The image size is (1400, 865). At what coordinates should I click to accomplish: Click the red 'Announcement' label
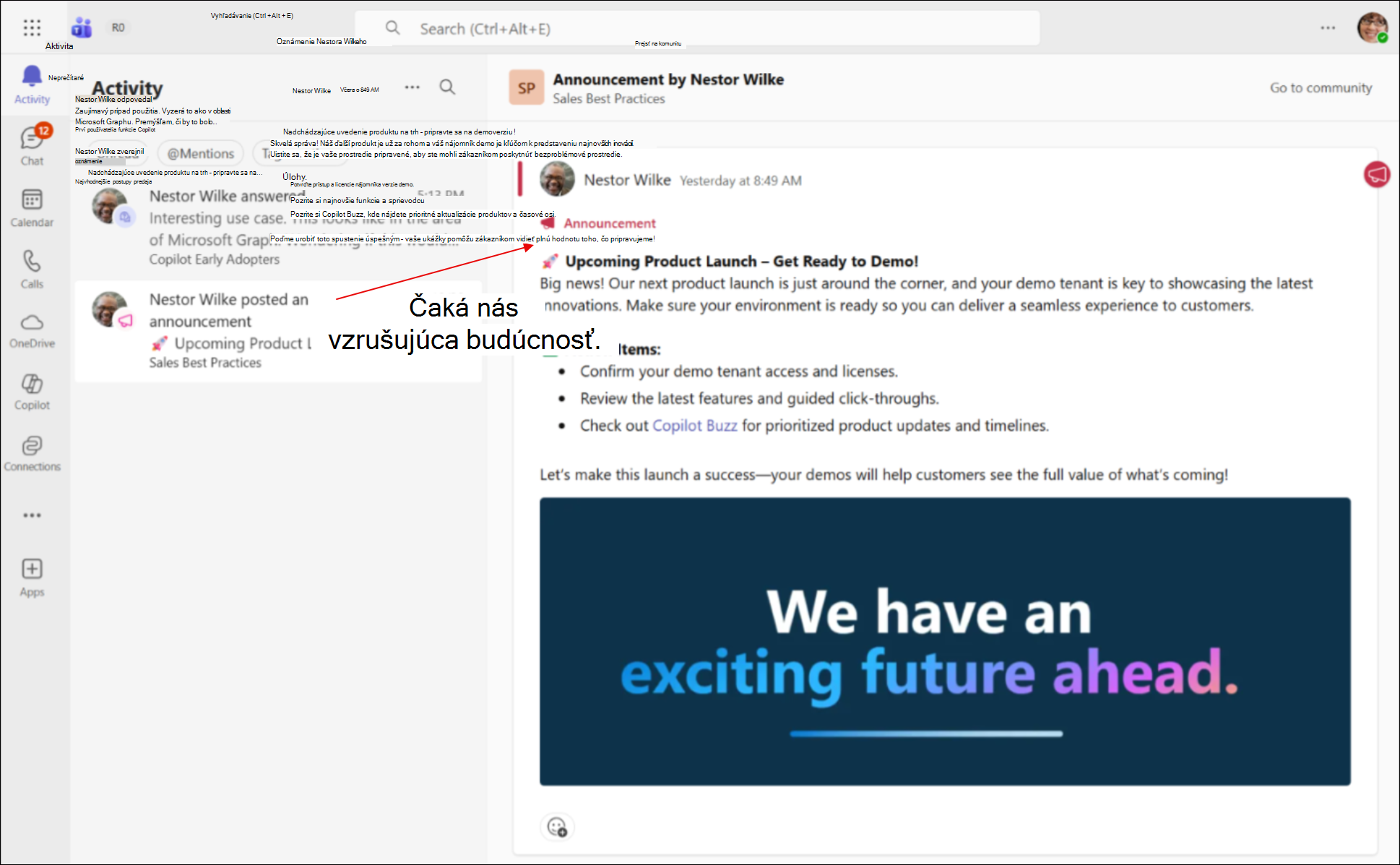[x=610, y=223]
